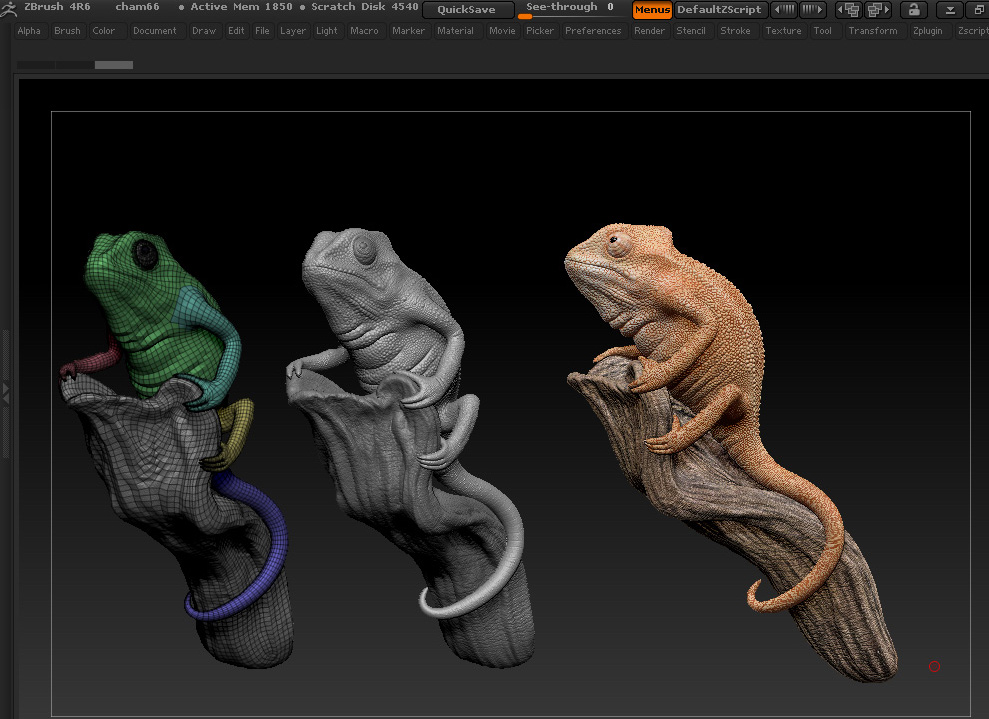
Task: Click the 'Active Mem 1850' status text
Action: 242,7
